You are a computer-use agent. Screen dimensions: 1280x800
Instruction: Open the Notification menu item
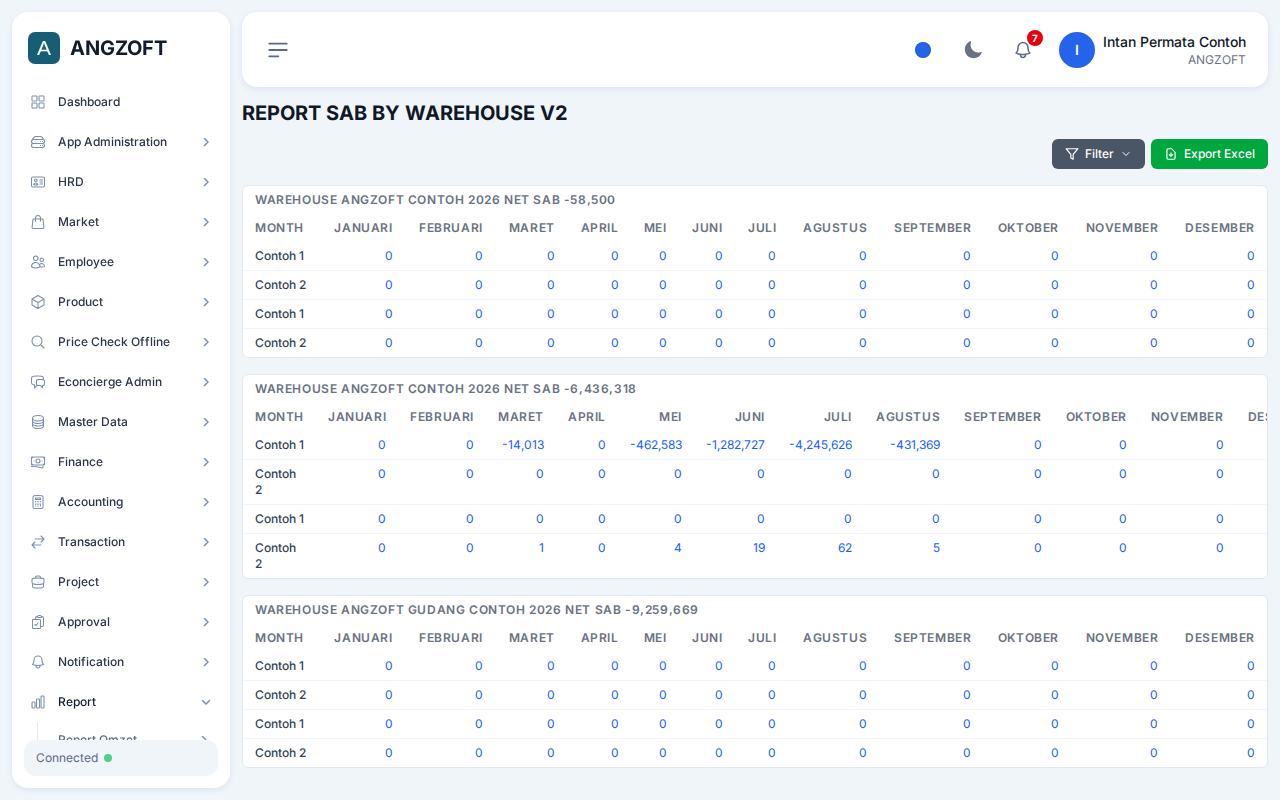(x=121, y=662)
